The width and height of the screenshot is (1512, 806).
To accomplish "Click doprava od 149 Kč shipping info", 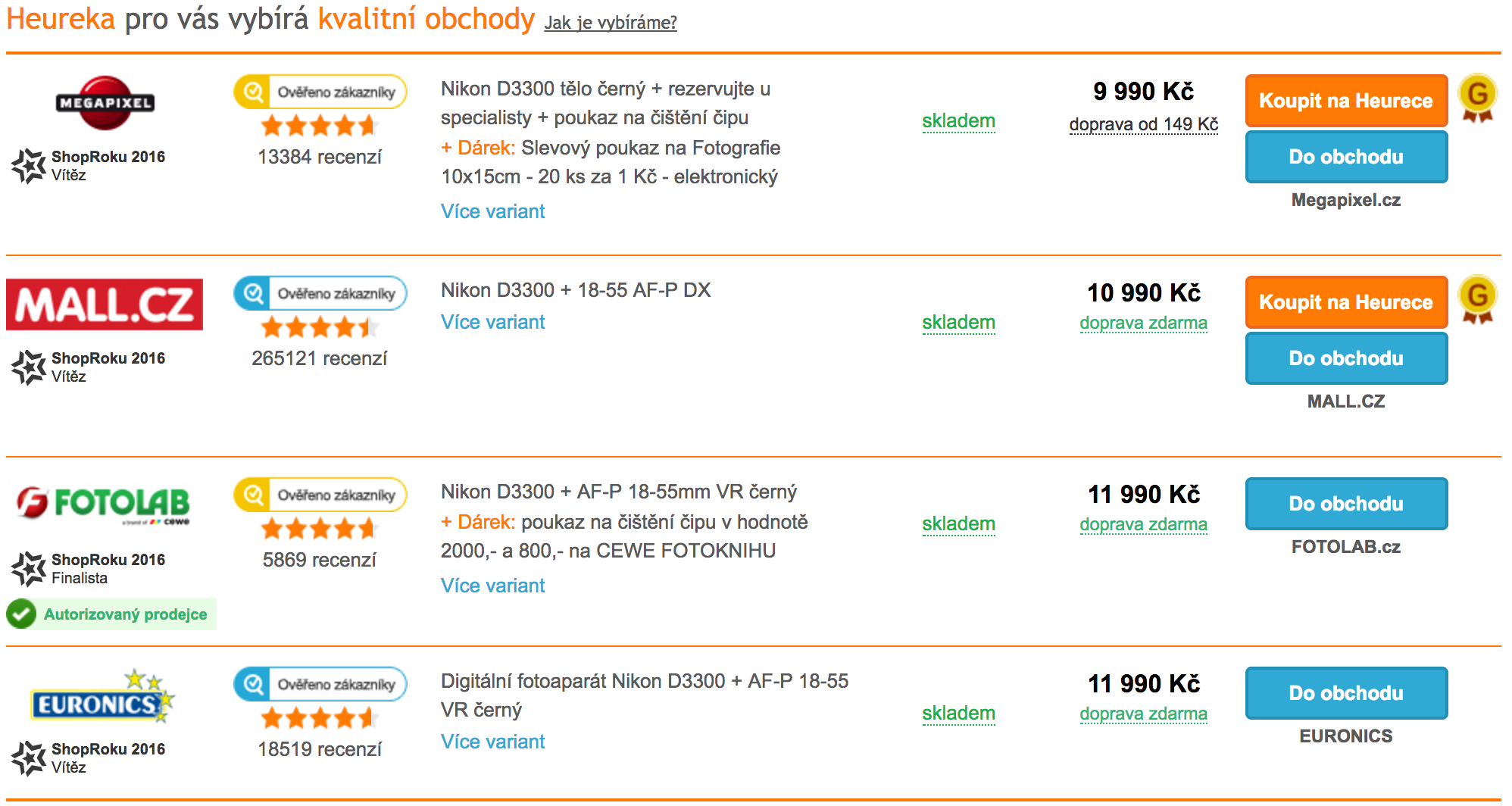I will tap(1143, 124).
